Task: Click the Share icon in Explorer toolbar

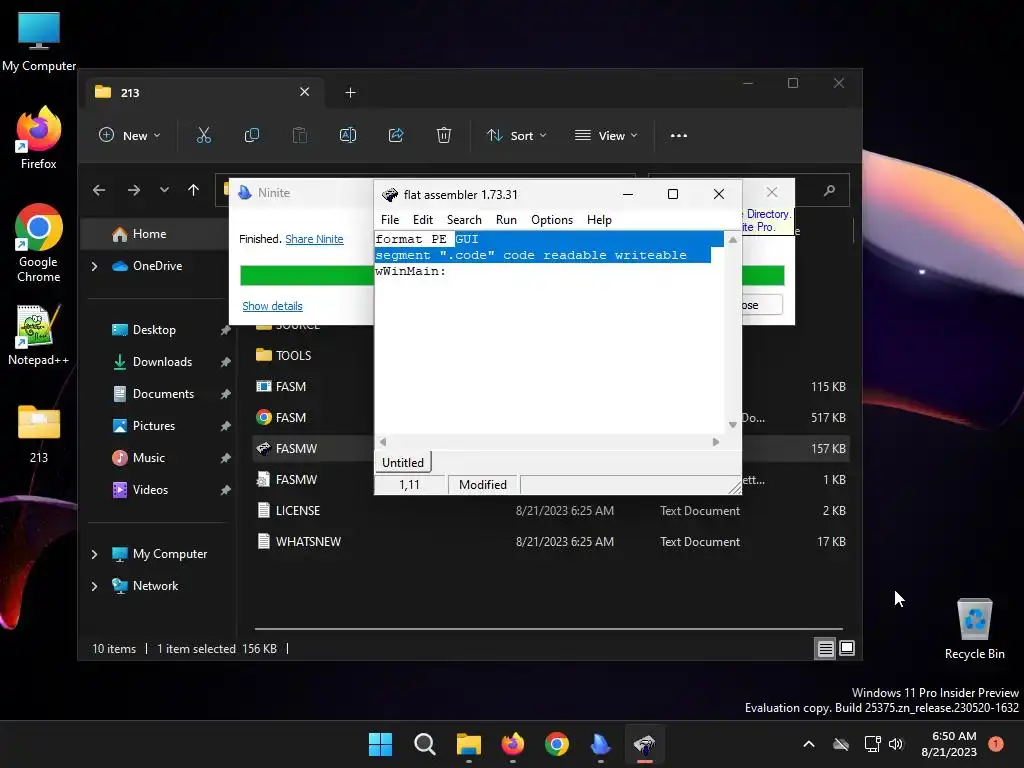Action: tap(396, 135)
